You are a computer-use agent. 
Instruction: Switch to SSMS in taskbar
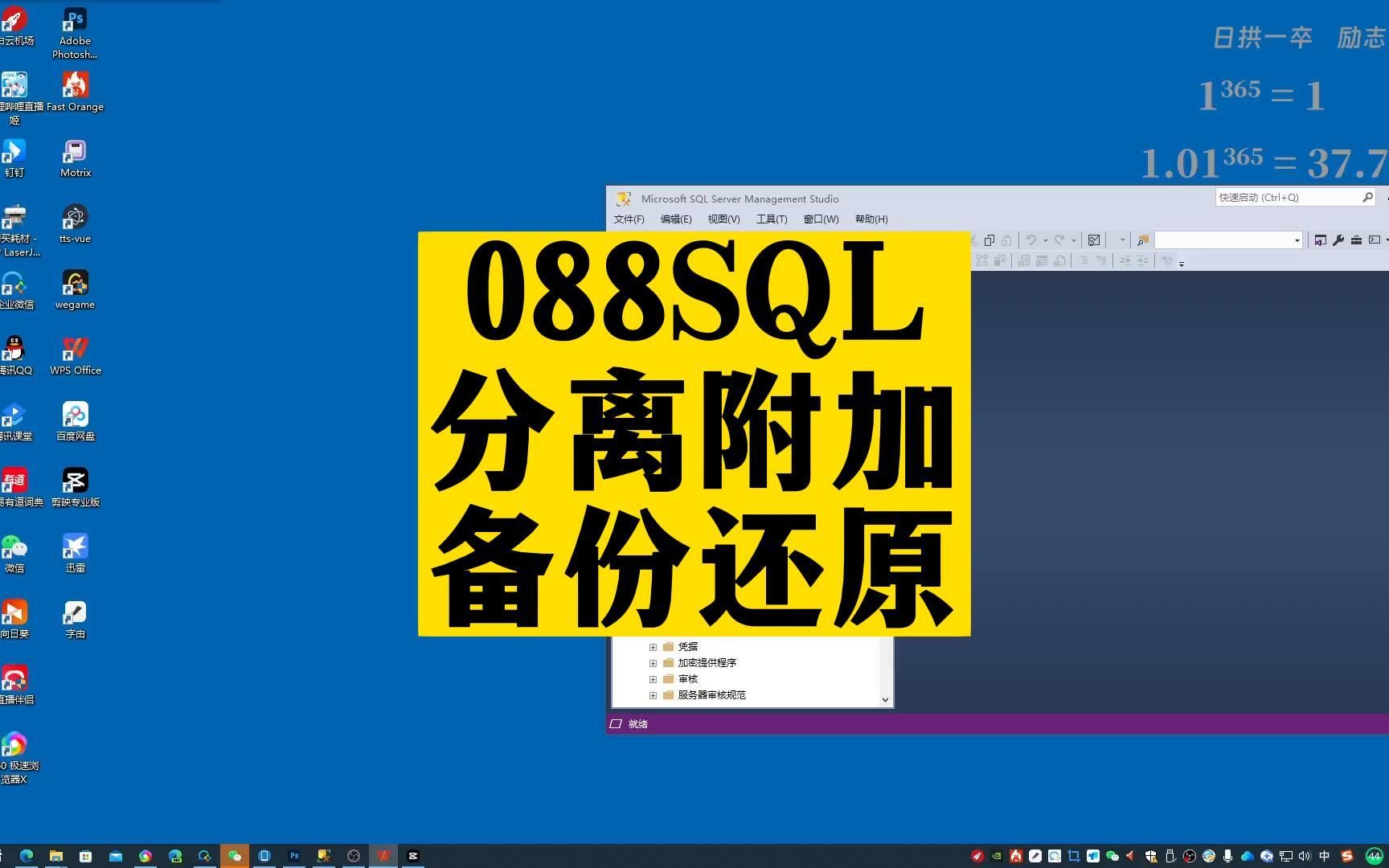[323, 856]
